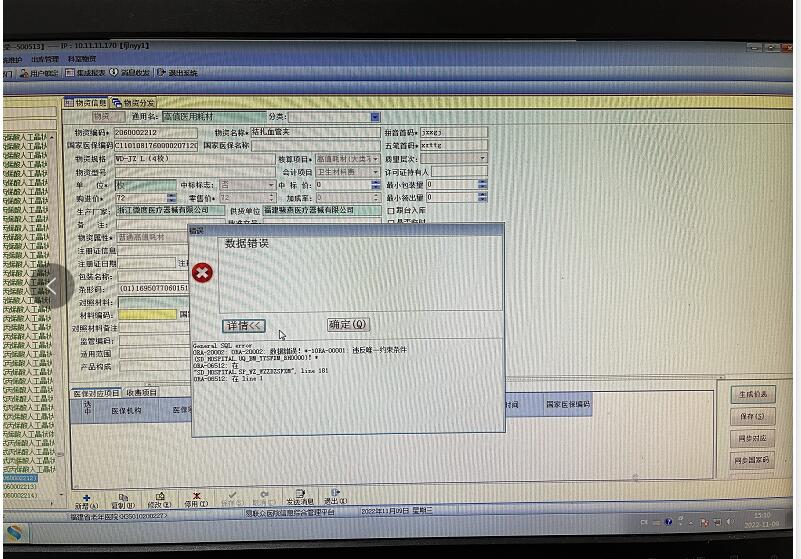Click the 通用名 field
The width and height of the screenshot is (801, 559).
click(x=214, y=117)
